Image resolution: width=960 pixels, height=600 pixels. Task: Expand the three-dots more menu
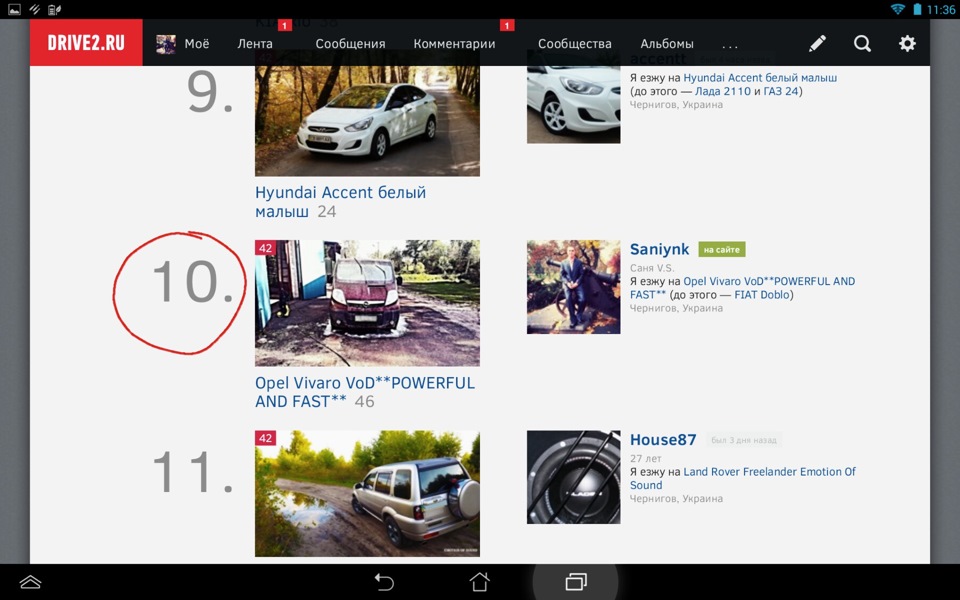[x=730, y=45]
